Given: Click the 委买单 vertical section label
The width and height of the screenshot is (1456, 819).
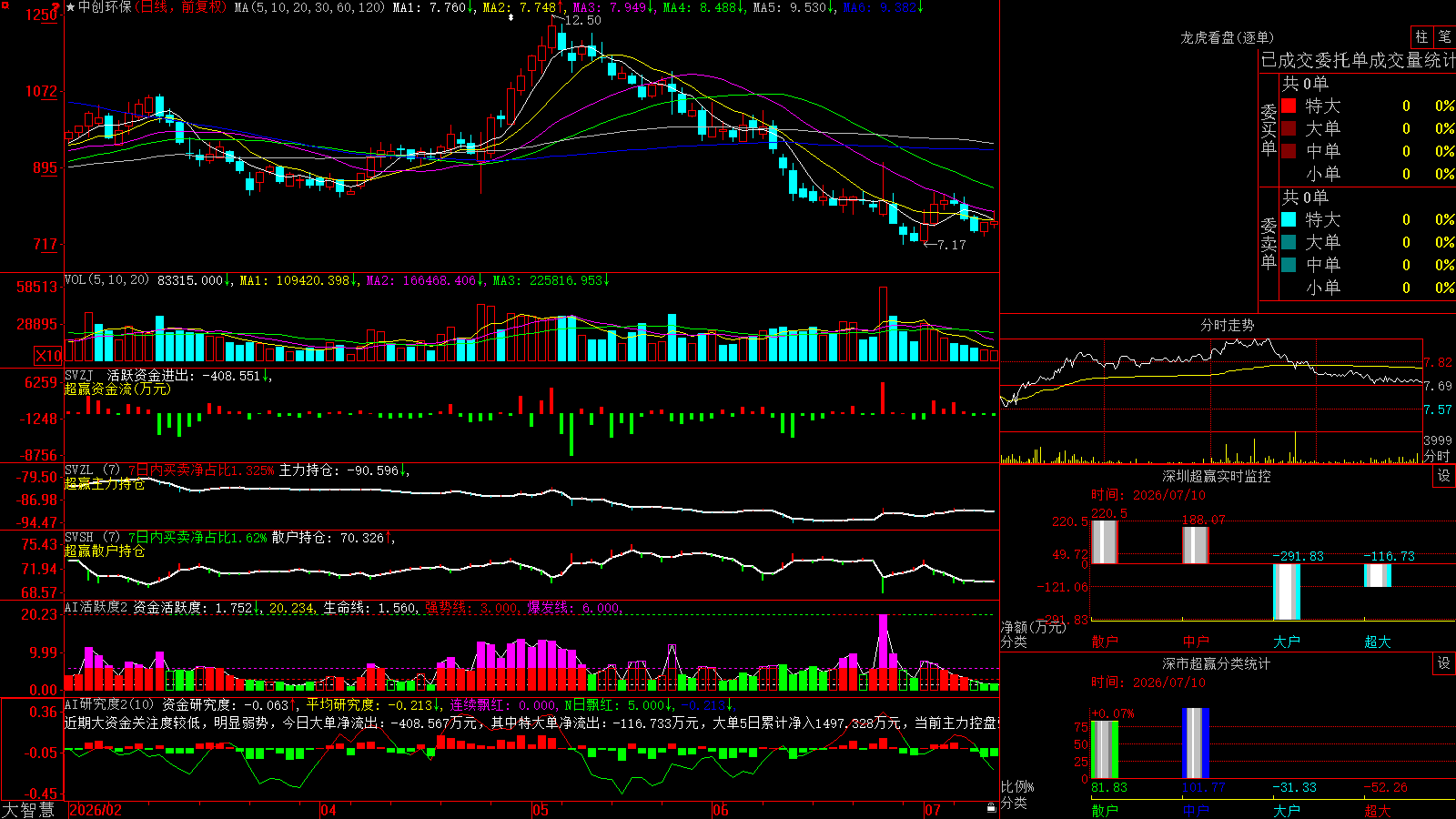Looking at the screenshot, I should pos(1269,130).
